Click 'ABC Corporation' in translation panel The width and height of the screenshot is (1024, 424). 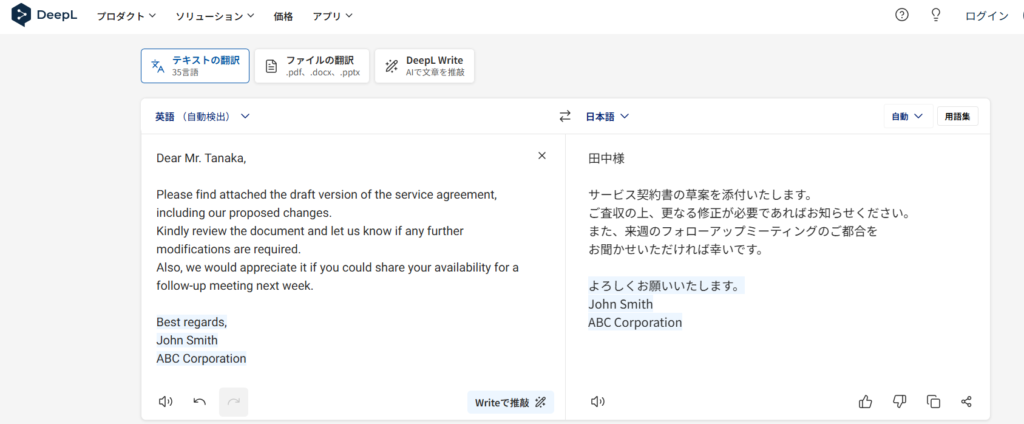click(635, 322)
